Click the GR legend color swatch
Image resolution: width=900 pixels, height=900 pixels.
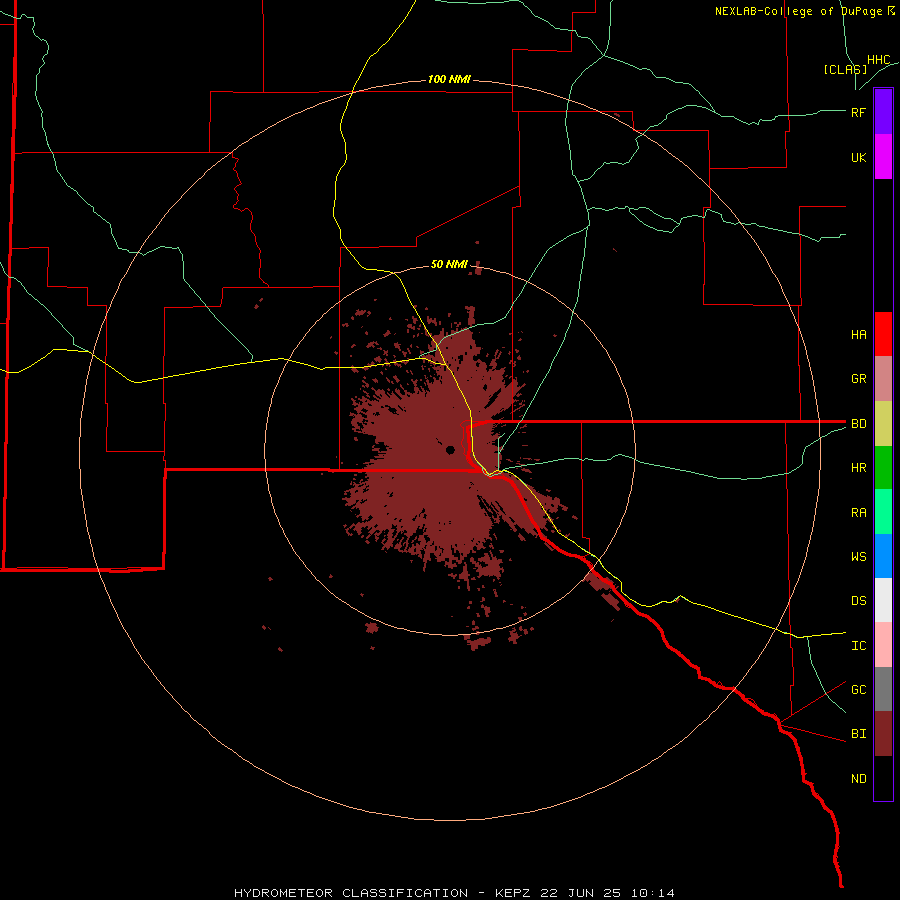883,378
